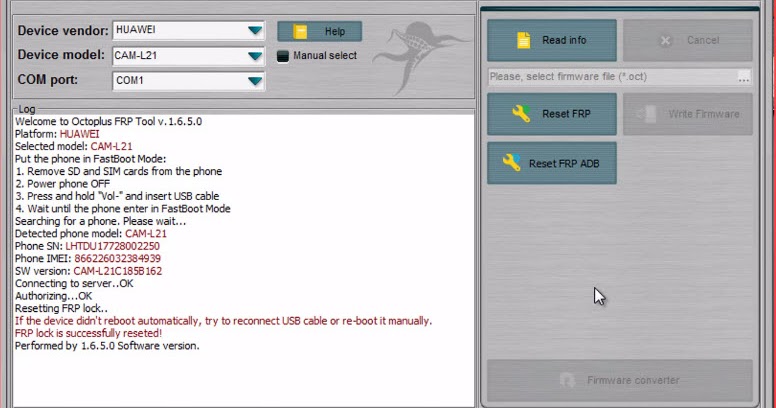This screenshot has height=408, width=776.
Task: Browse firmware file with the ellipsis button
Action: 744,77
